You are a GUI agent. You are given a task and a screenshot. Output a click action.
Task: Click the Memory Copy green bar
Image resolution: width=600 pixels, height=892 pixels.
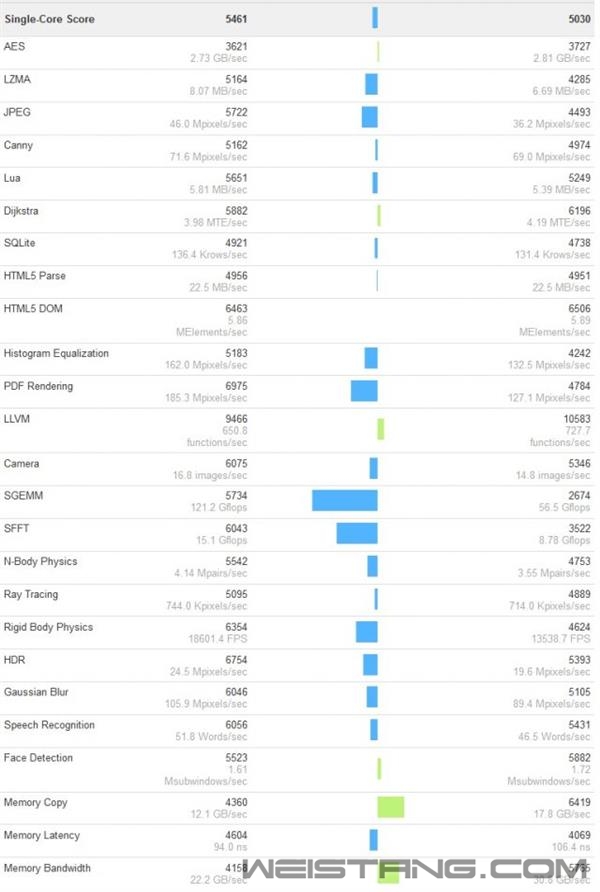coord(391,807)
